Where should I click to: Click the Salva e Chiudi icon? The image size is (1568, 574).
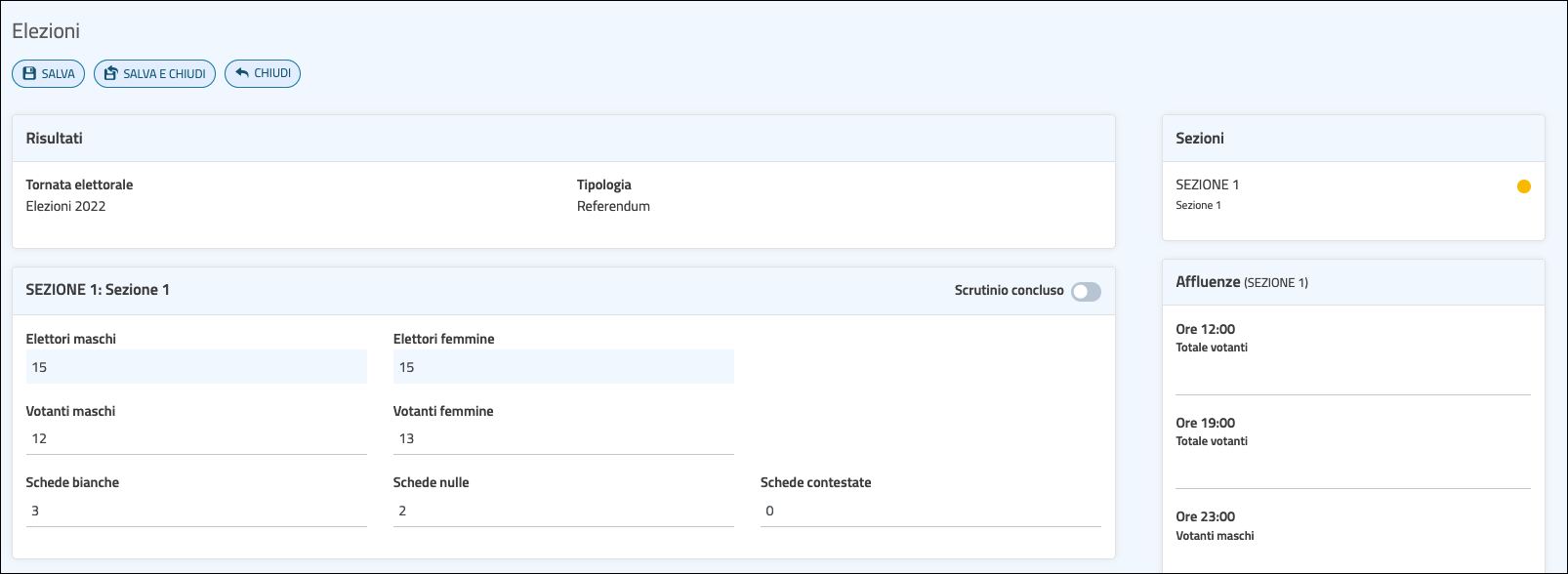111,74
